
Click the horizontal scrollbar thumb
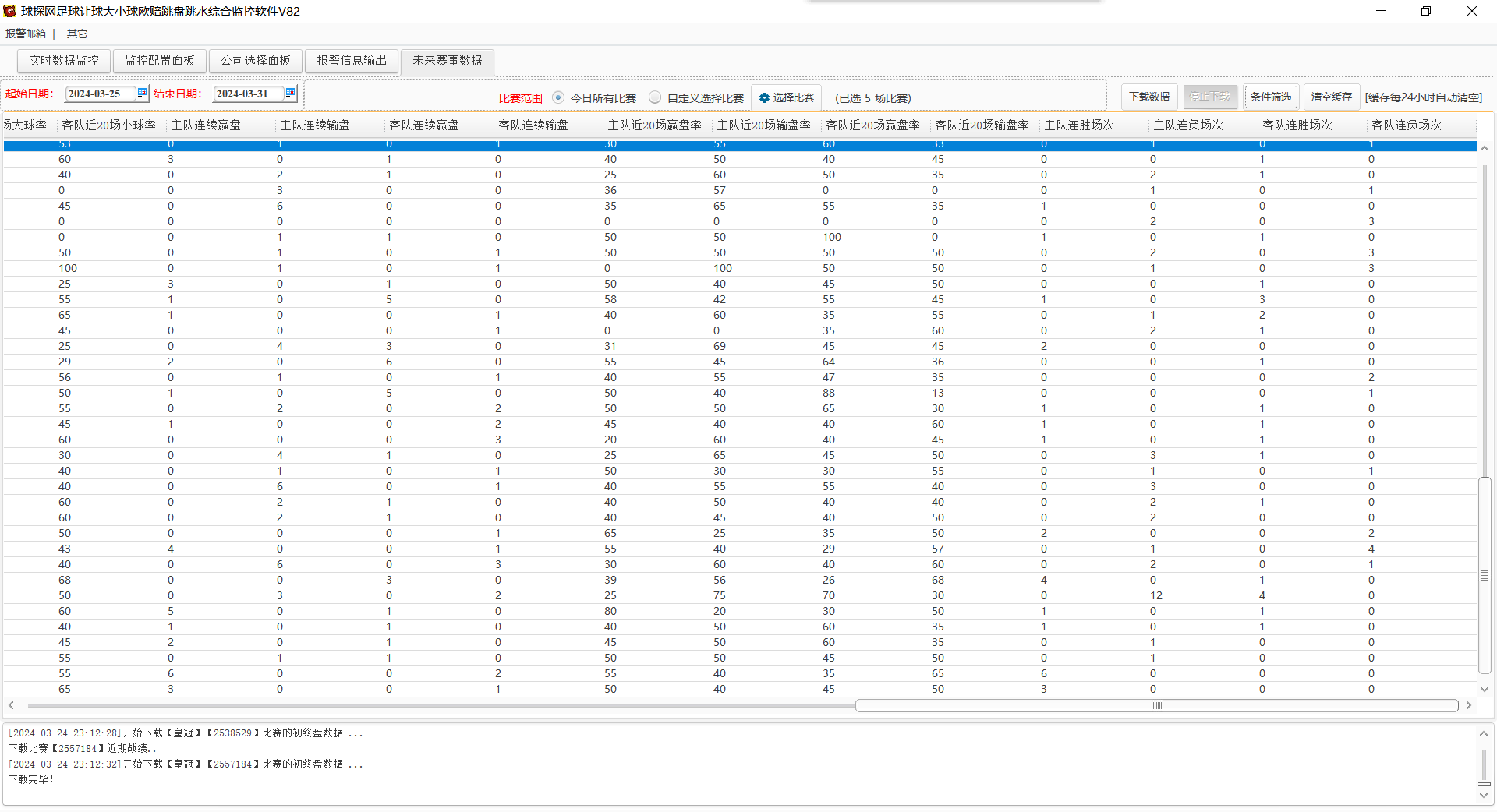[1156, 705]
